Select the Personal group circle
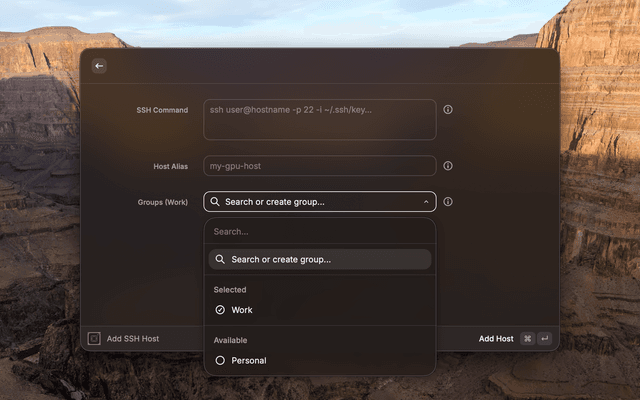The width and height of the screenshot is (640, 400). click(220, 360)
